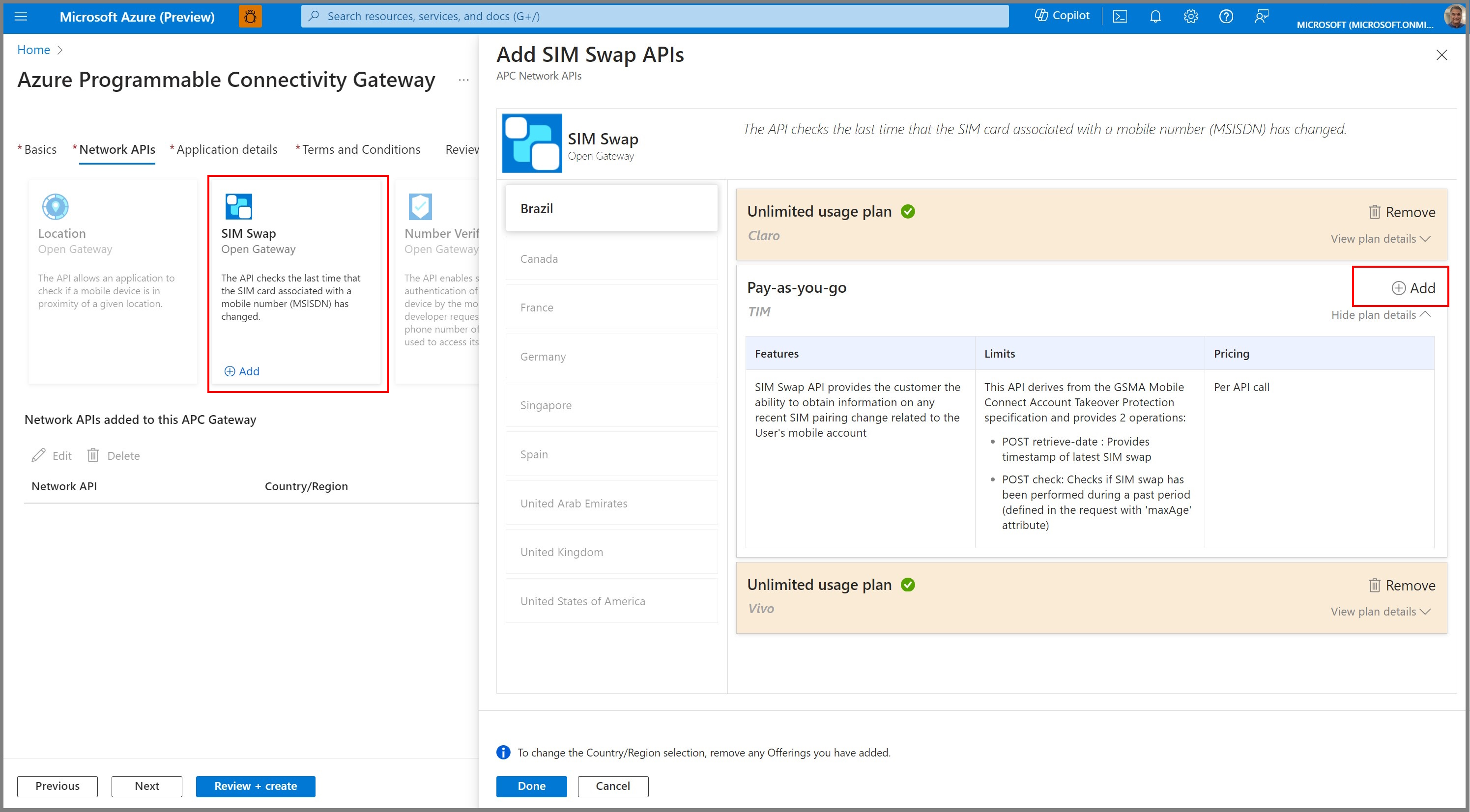Select United Kingdom in the country list

pos(611,552)
